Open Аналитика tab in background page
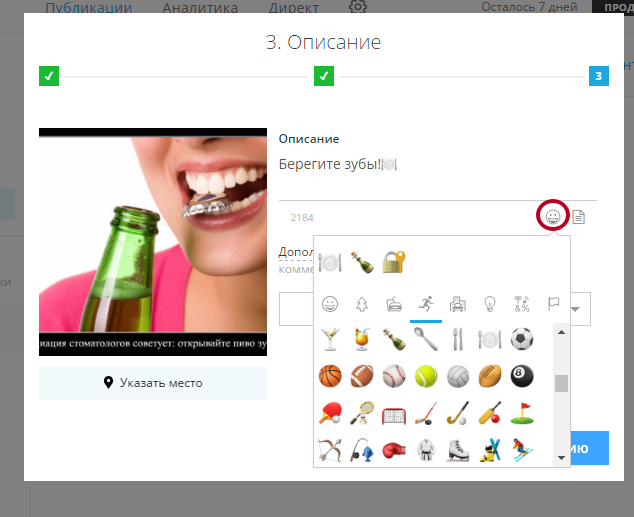This screenshot has width=634, height=517. click(x=200, y=7)
